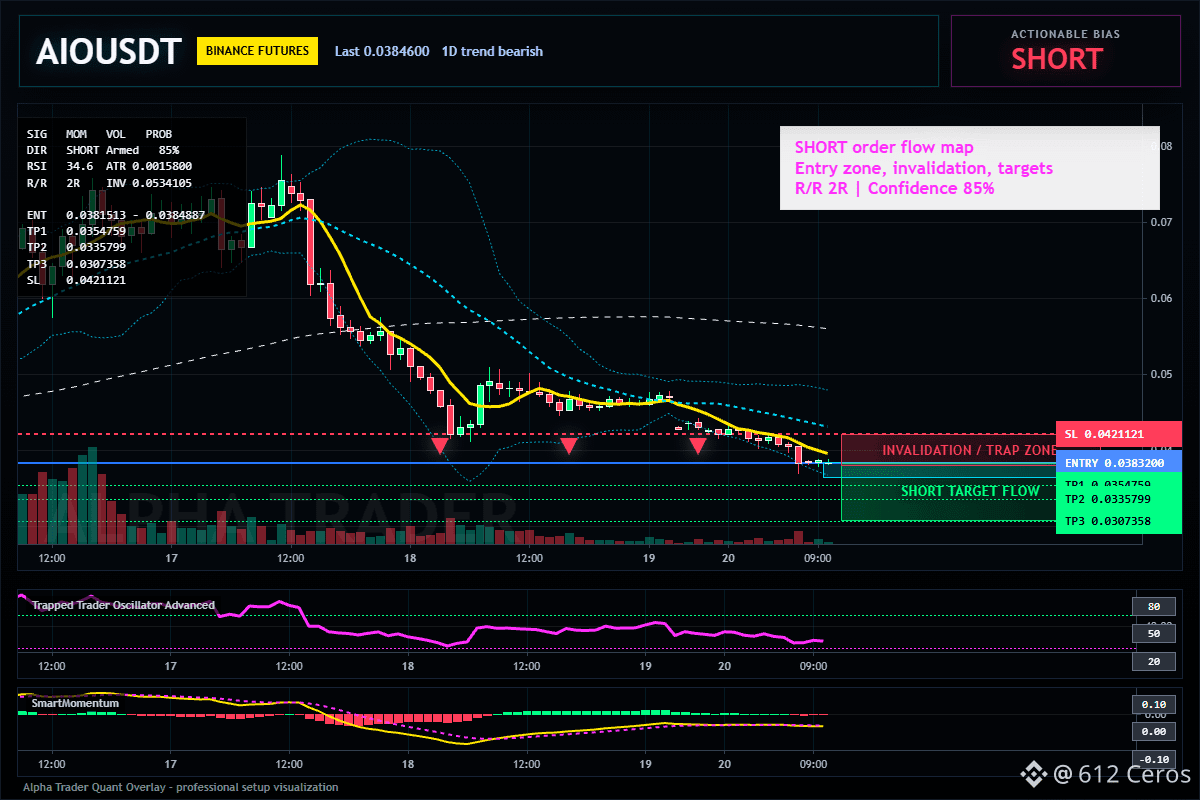Click the SmartMomentum indicator title
This screenshot has width=1200, height=800.
[75, 703]
